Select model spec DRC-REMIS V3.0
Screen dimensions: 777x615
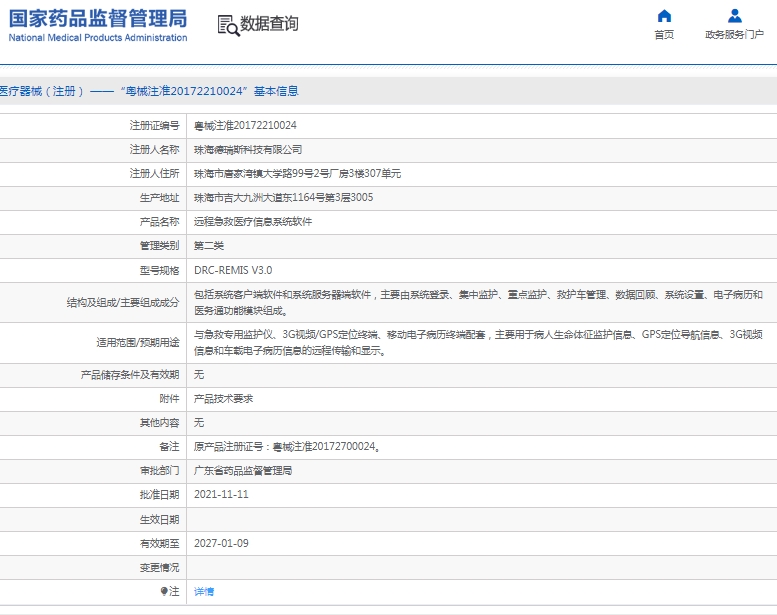[233, 270]
